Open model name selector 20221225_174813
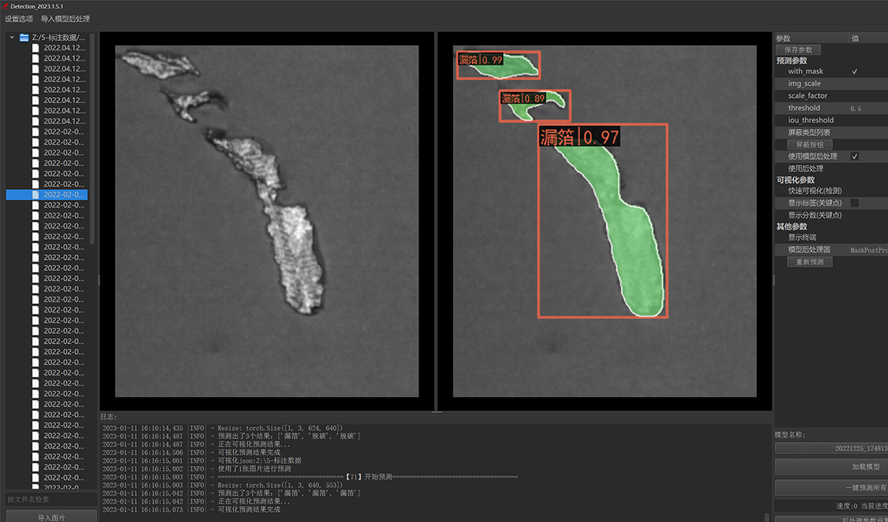Viewport: 888px width, 522px height. click(830, 449)
